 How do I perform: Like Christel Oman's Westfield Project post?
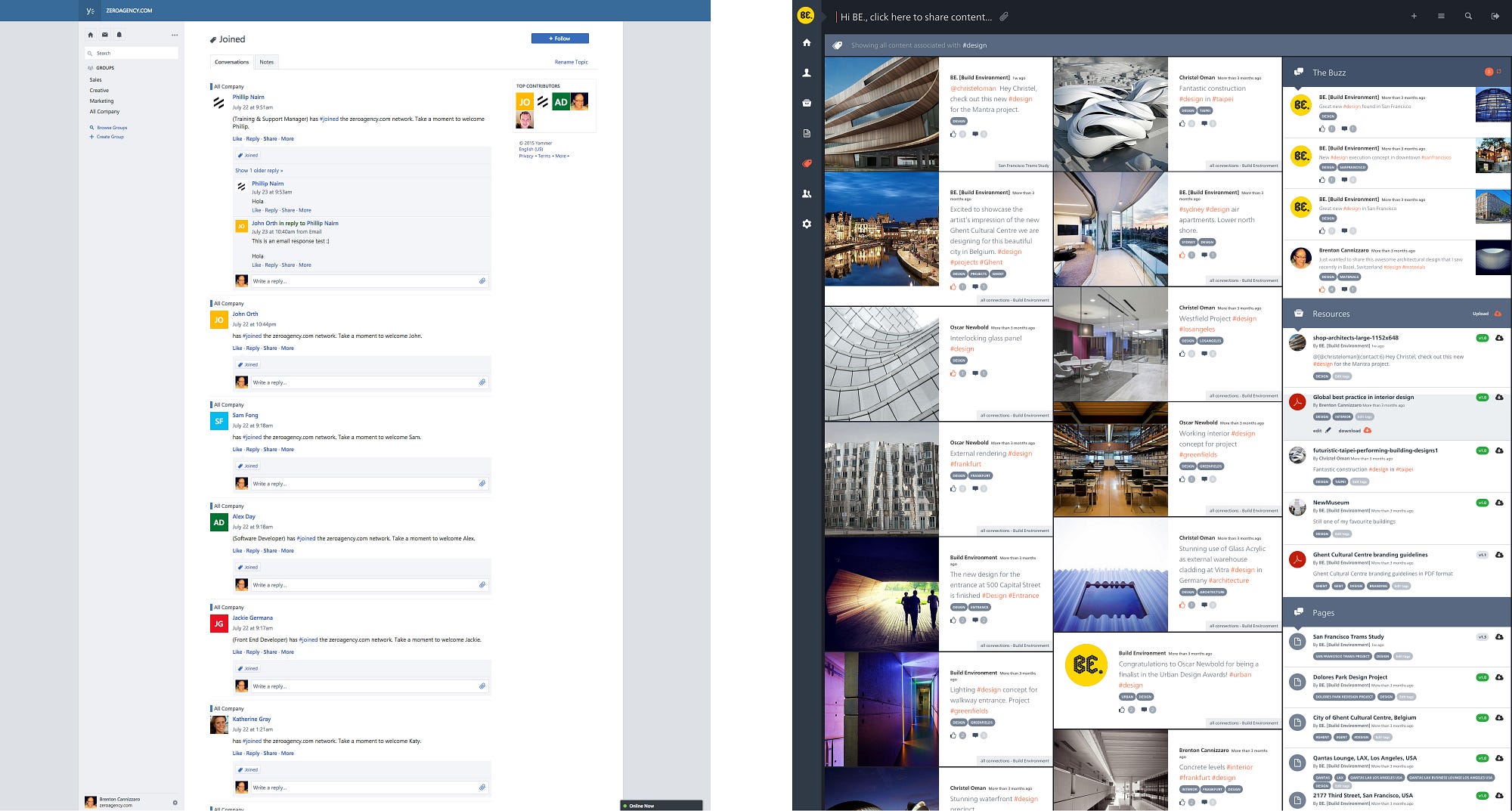(1182, 353)
